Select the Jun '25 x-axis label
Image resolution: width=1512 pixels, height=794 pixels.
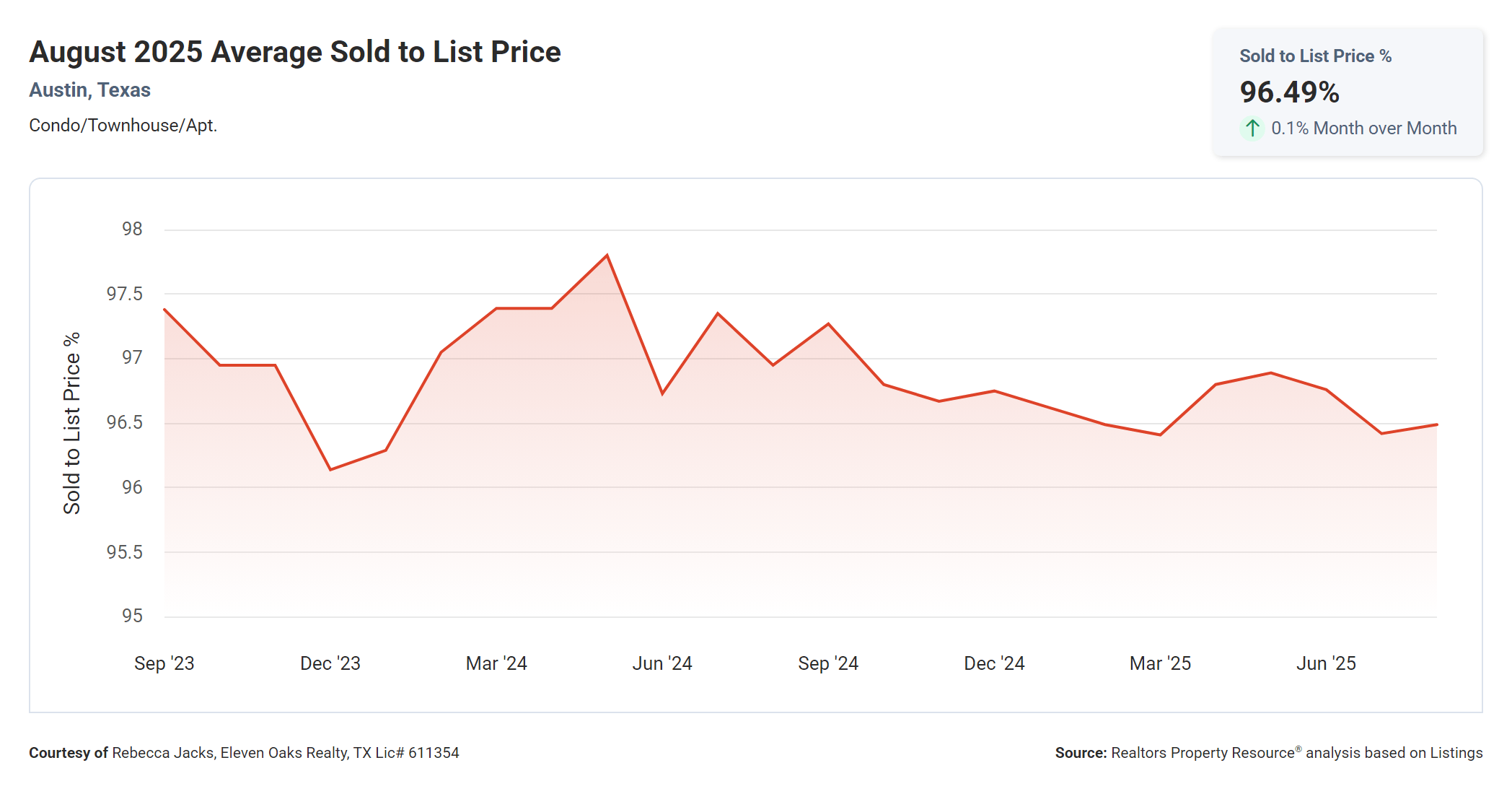click(x=1326, y=663)
